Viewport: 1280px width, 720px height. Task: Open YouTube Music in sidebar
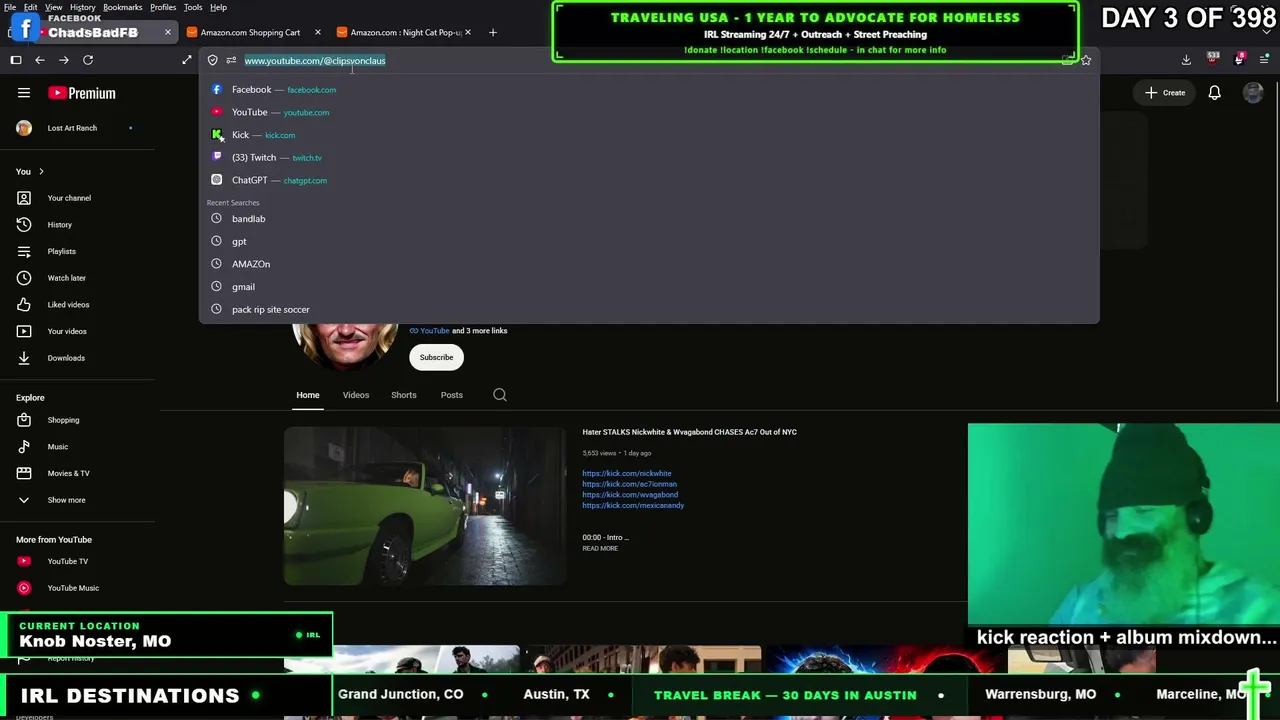click(73, 588)
